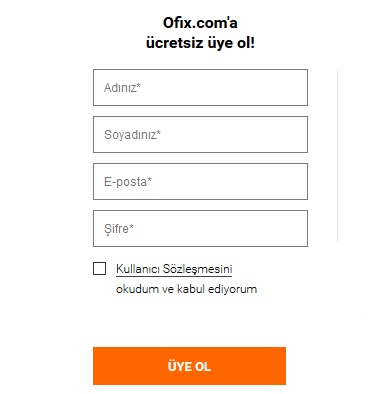View the underlined user agreement text
Image resolution: width=368 pixels, height=394 pixels.
point(174,269)
